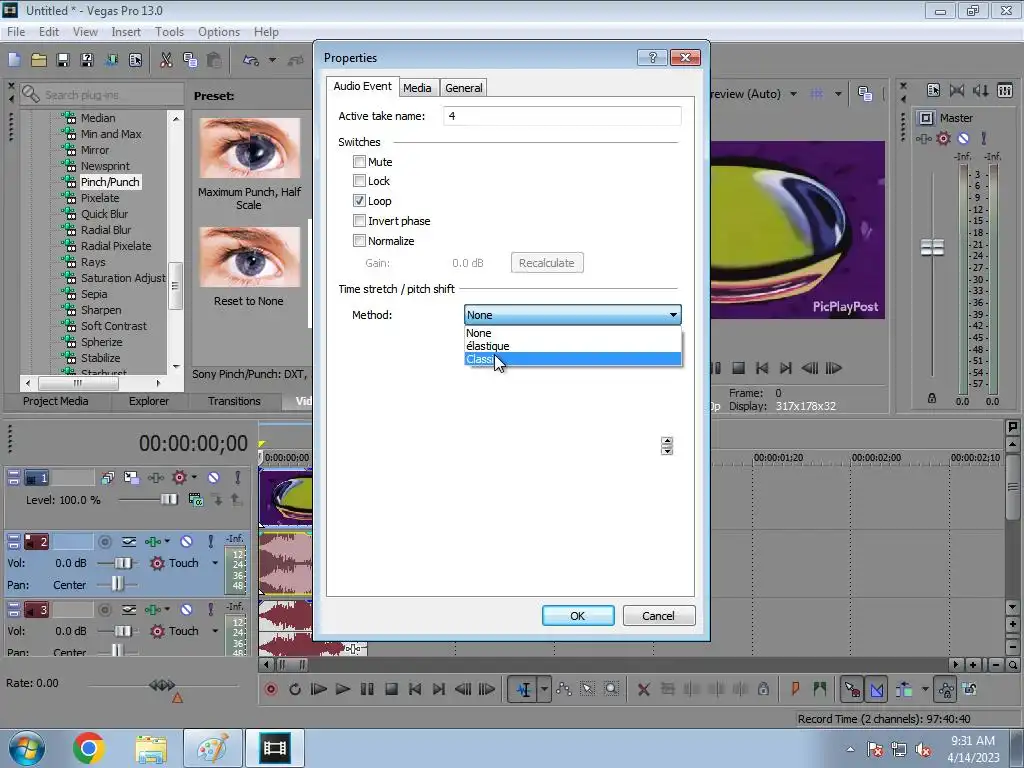The height and width of the screenshot is (768, 1024).
Task: Open Touch automation dropdown on track 3
Action: point(215,631)
